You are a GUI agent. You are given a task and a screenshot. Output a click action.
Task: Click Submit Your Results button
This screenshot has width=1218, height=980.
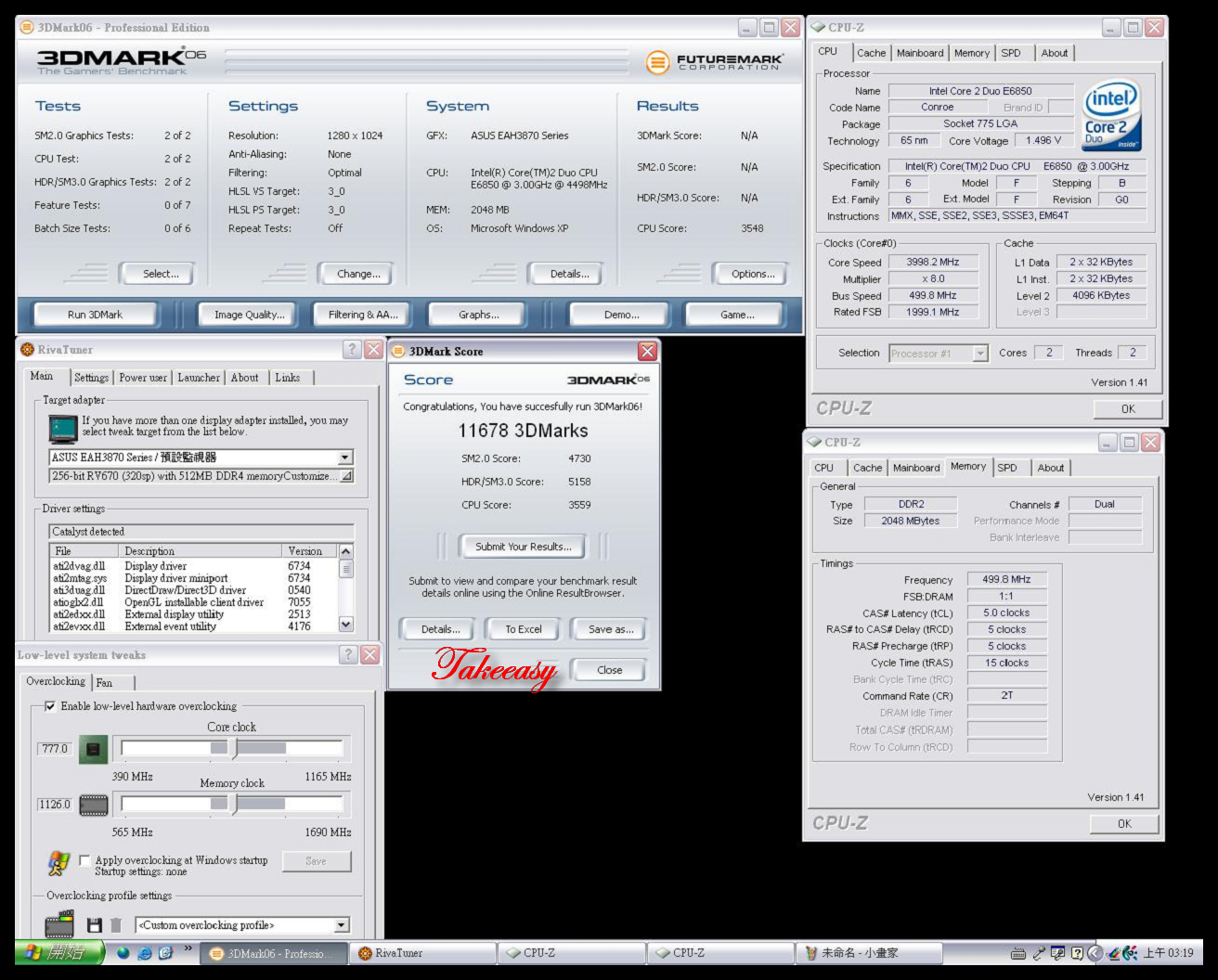[x=524, y=547]
